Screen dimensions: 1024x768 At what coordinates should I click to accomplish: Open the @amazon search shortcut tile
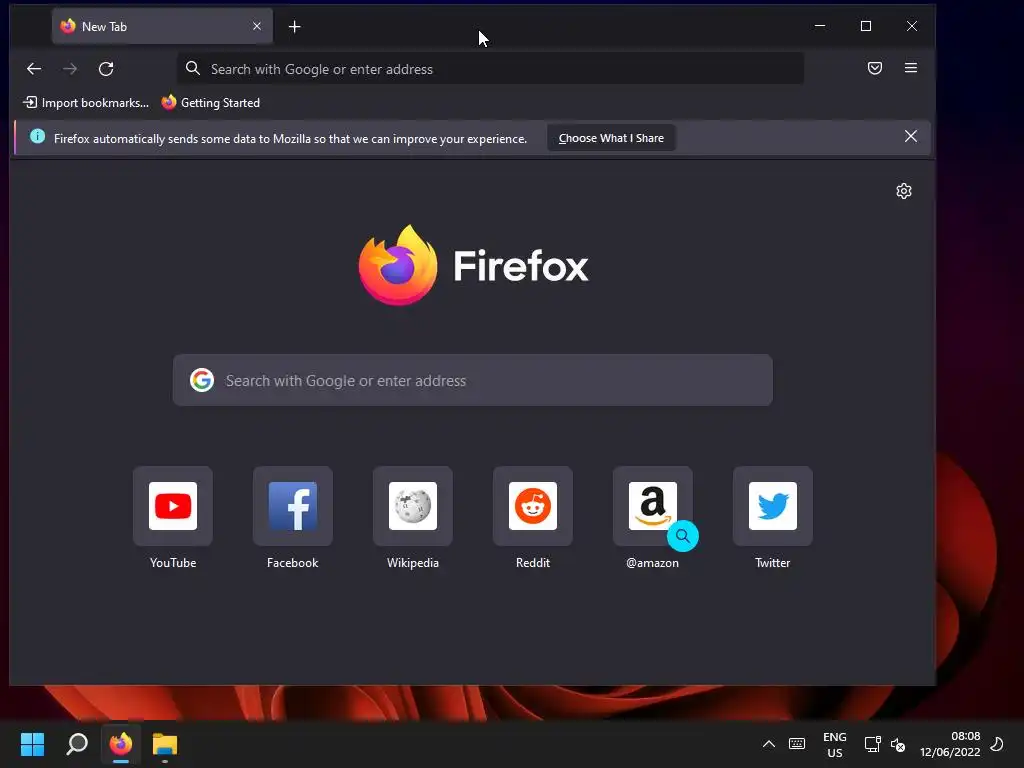coord(652,505)
